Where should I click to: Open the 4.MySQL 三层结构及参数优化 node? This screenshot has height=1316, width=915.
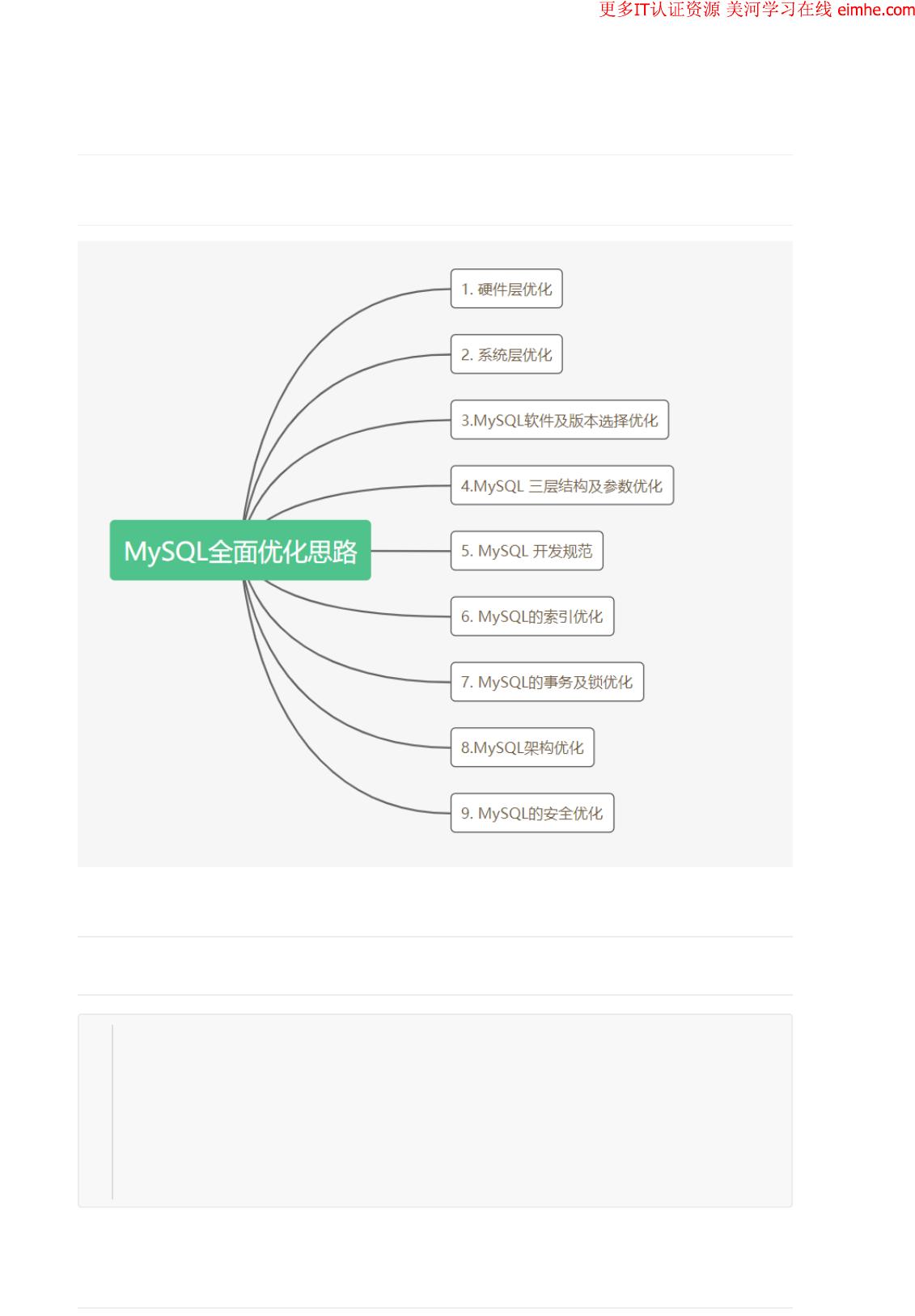tap(562, 485)
